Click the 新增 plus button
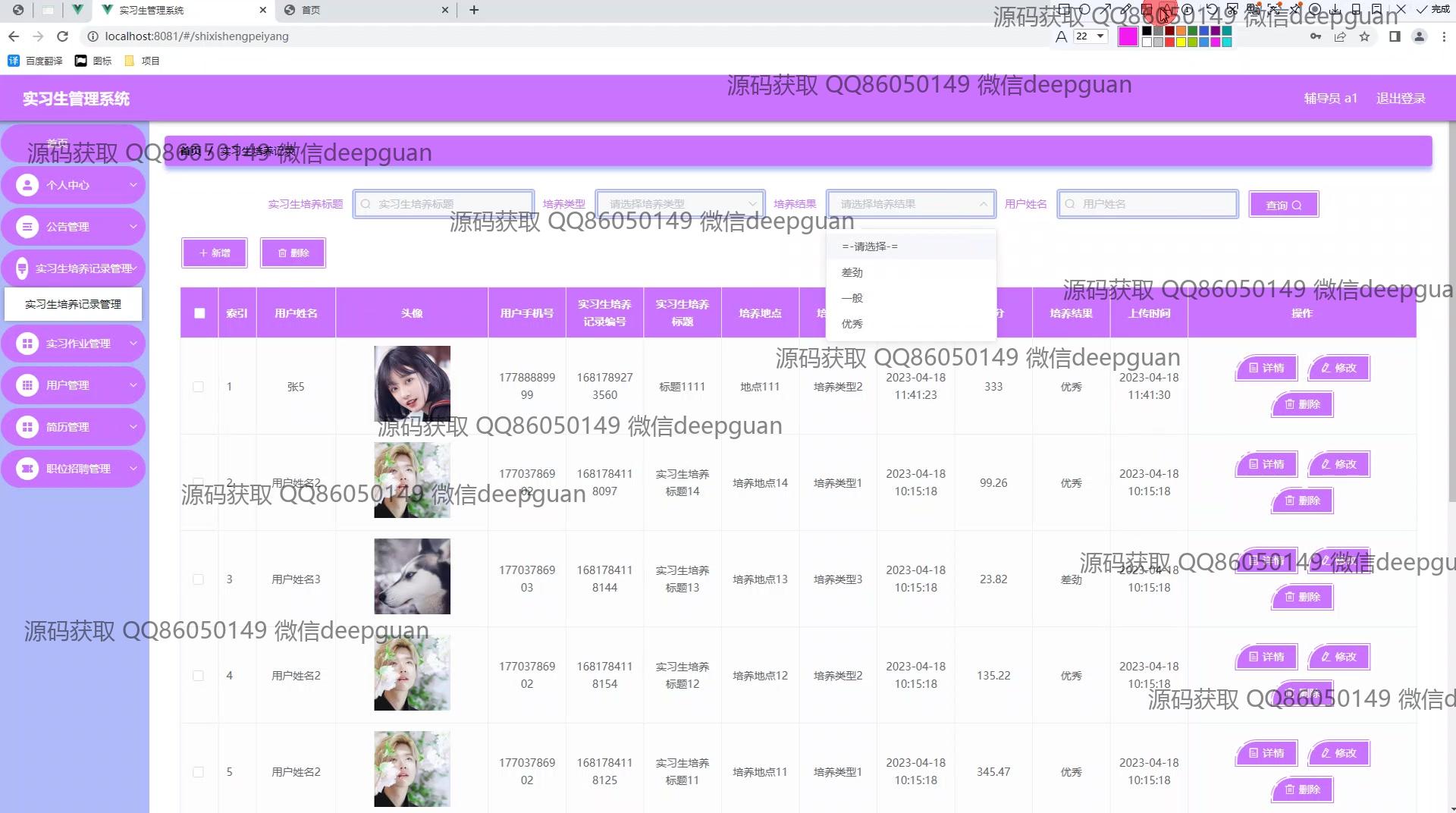This screenshot has width=1456, height=813. coord(215,253)
